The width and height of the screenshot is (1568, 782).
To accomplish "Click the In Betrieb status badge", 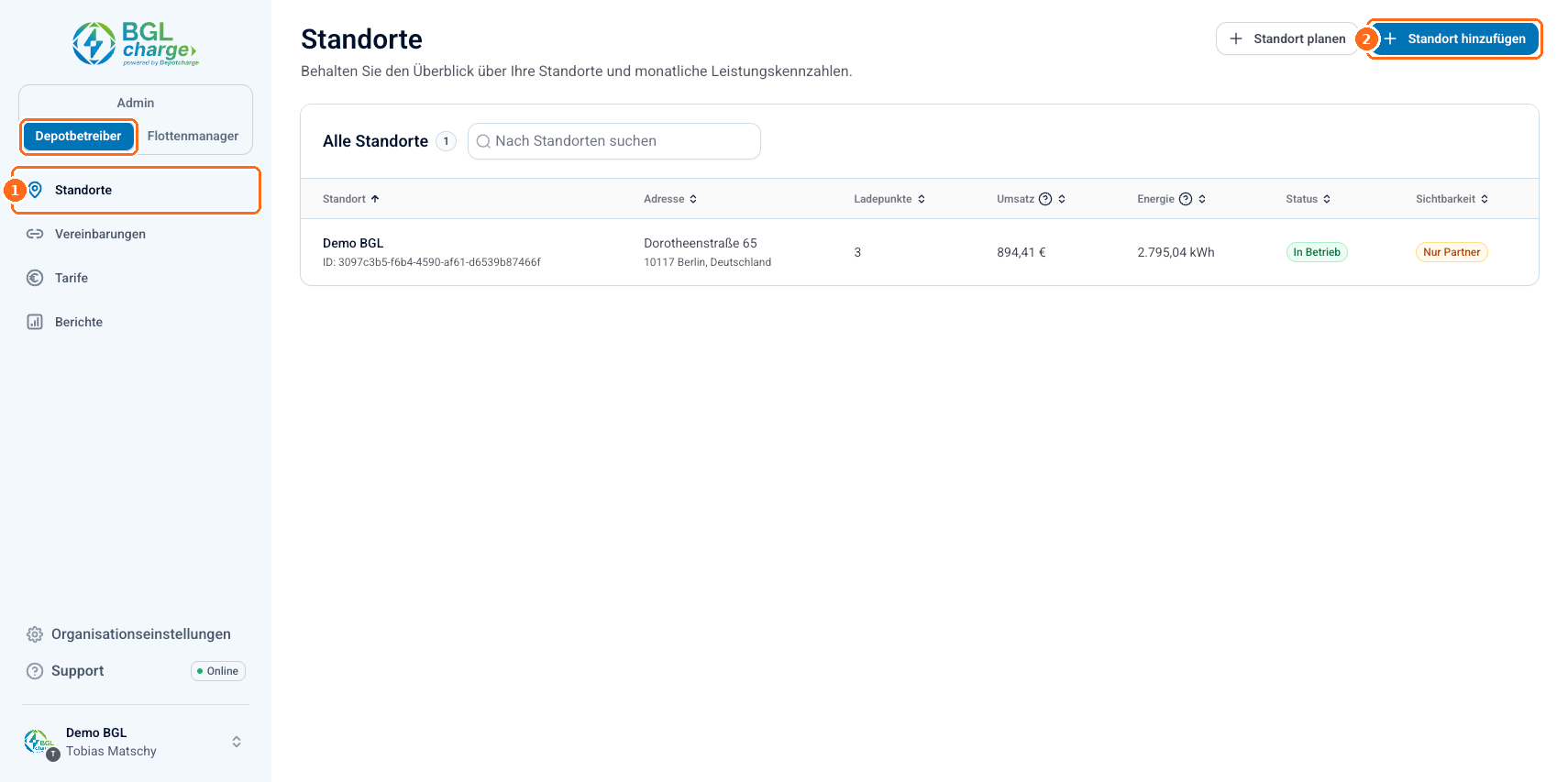I will pyautogui.click(x=1317, y=252).
